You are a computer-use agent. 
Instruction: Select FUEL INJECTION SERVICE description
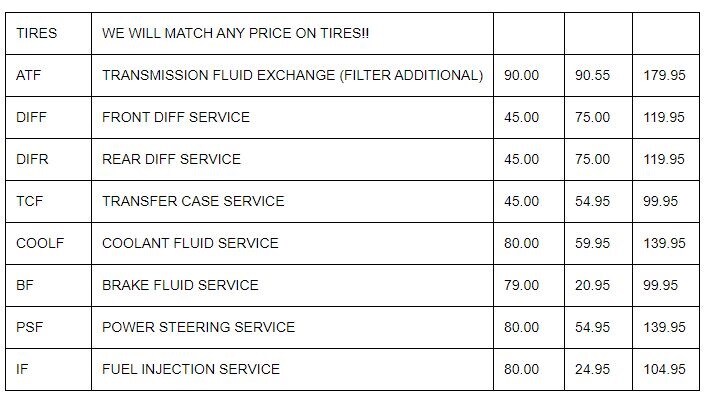pos(292,369)
